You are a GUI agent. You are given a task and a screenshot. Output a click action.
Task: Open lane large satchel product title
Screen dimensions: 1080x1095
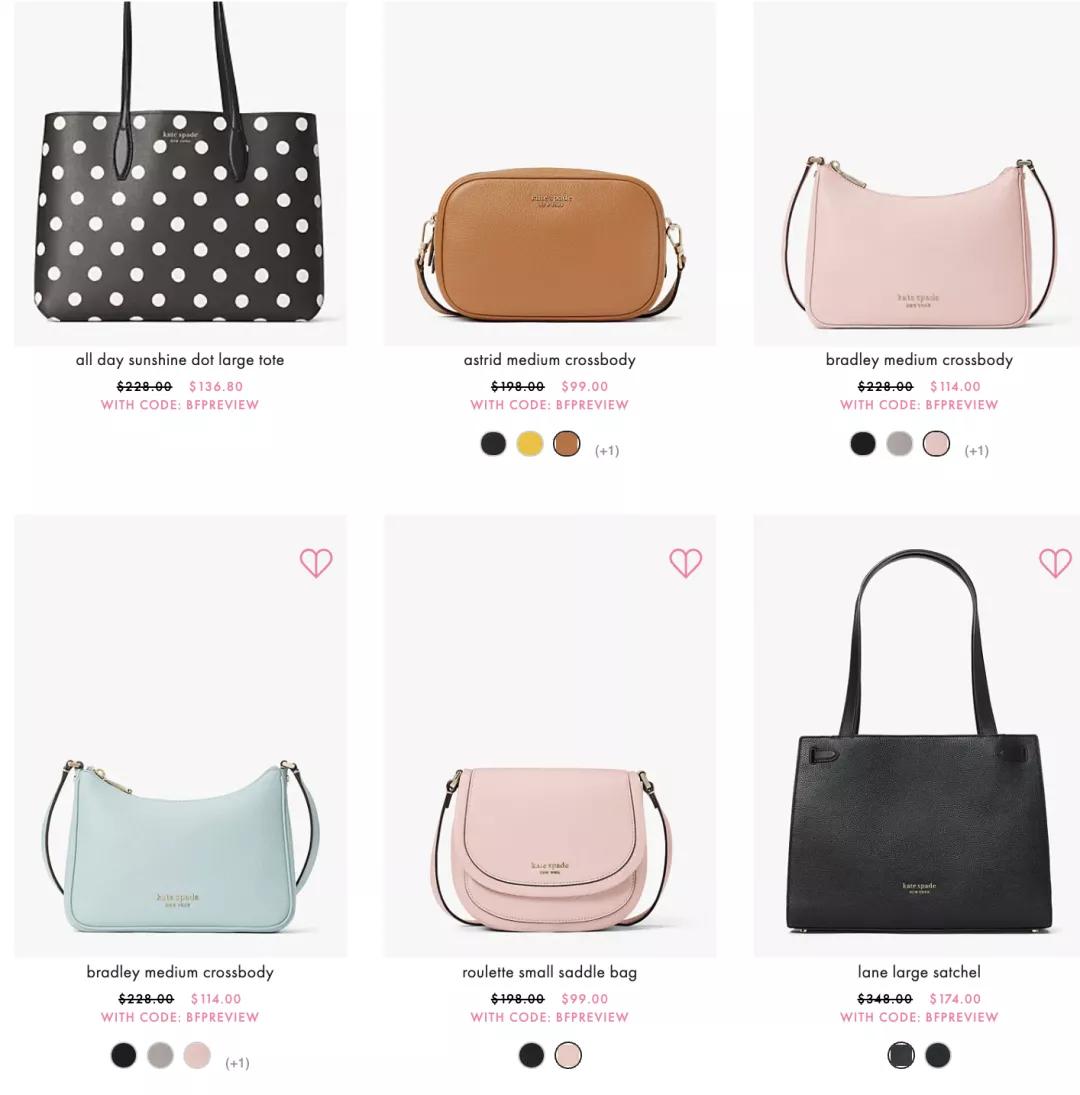point(919,972)
